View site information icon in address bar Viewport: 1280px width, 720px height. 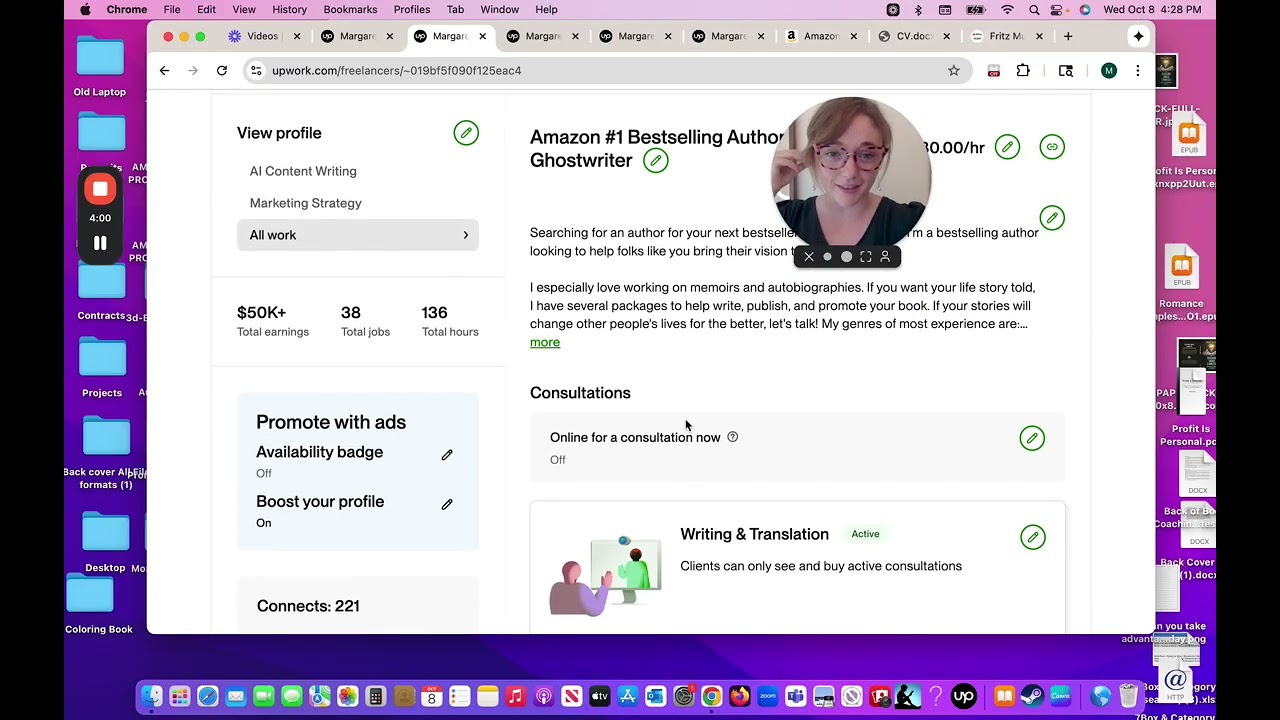[256, 71]
